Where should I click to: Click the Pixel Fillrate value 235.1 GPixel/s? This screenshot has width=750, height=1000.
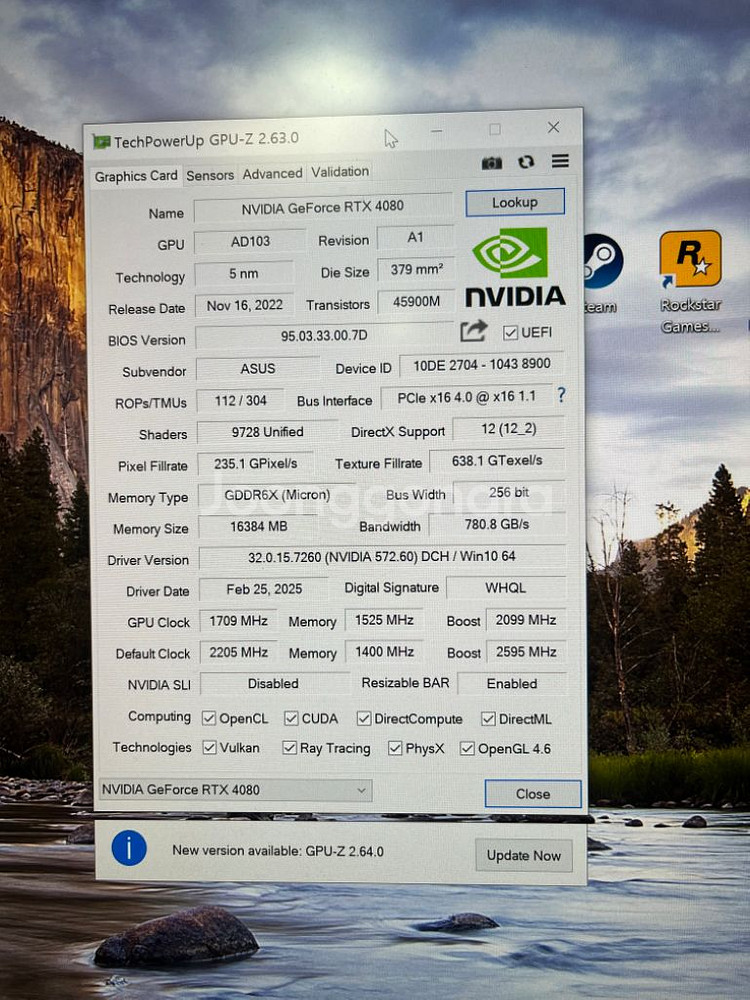point(255,464)
